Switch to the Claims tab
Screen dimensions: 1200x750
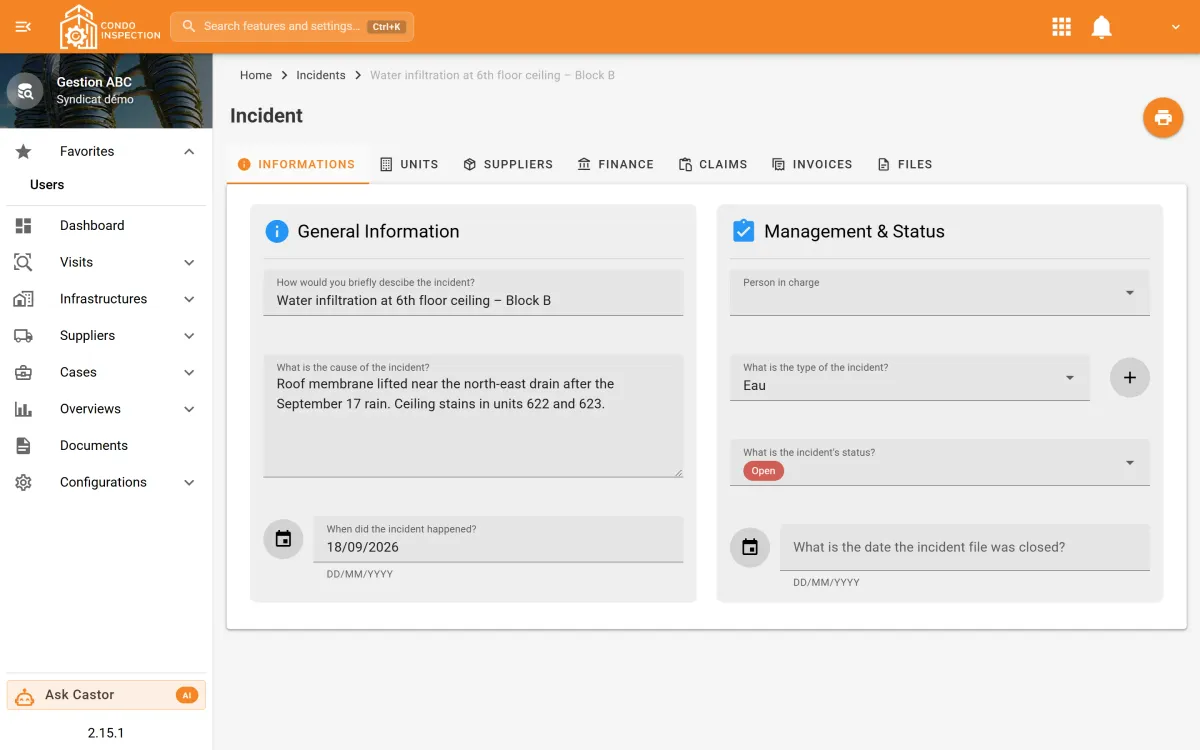tap(713, 164)
